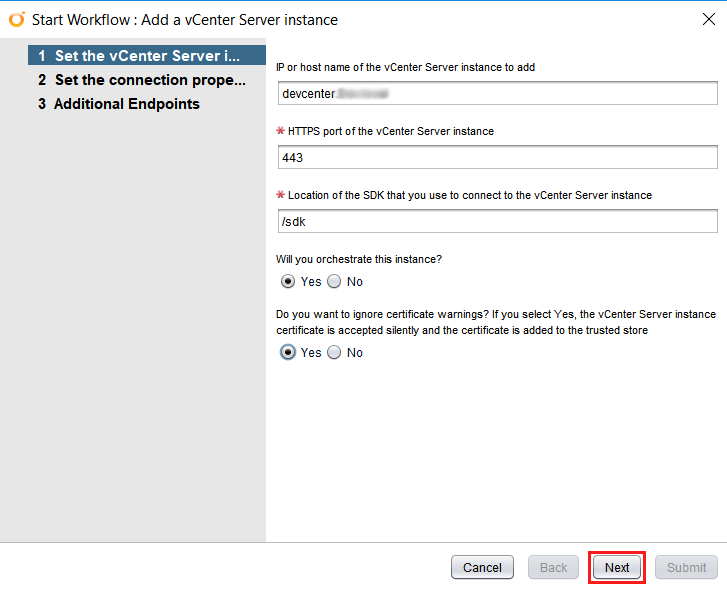The width and height of the screenshot is (727, 589).
Task: Close the Start Workflow dialog
Action: tap(708, 19)
